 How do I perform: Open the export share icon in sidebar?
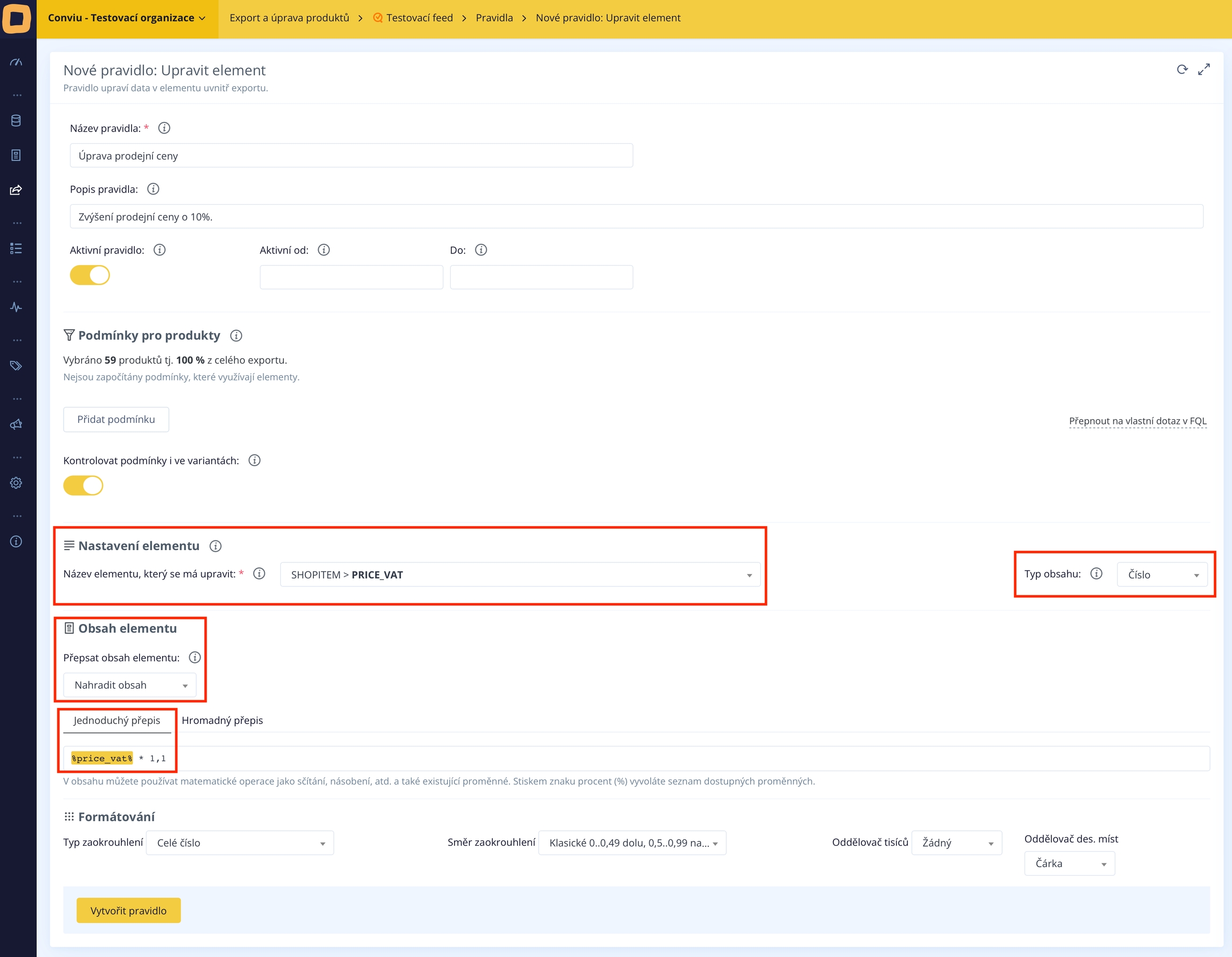click(17, 190)
